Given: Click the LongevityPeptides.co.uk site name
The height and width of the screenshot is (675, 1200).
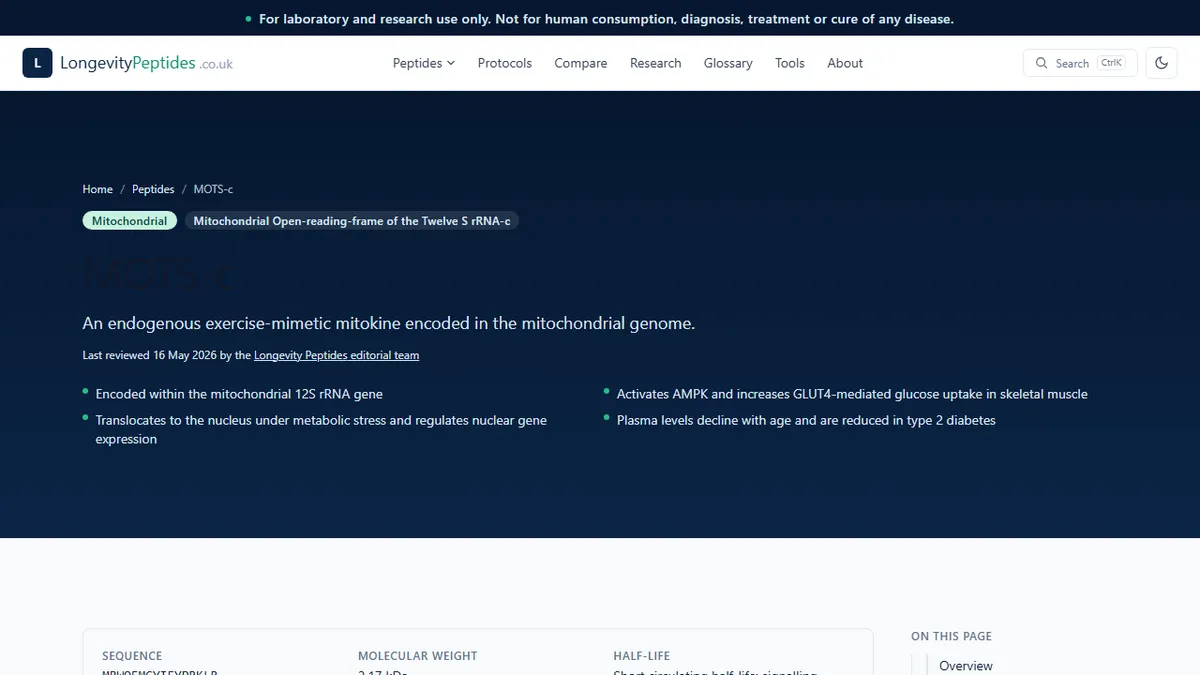Looking at the screenshot, I should point(146,63).
